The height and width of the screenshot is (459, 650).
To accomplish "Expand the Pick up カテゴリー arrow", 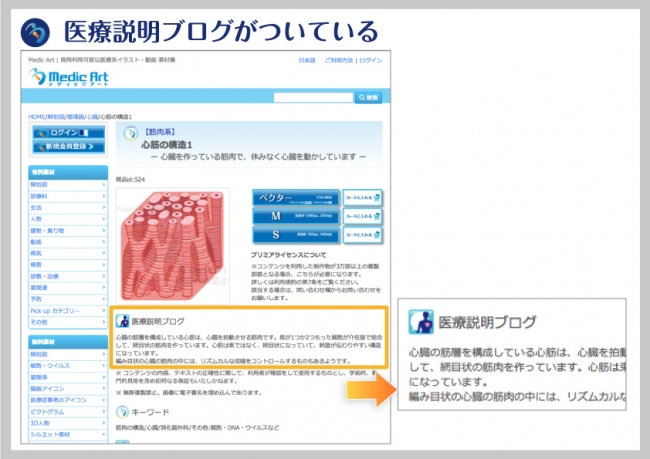I will click(x=104, y=311).
